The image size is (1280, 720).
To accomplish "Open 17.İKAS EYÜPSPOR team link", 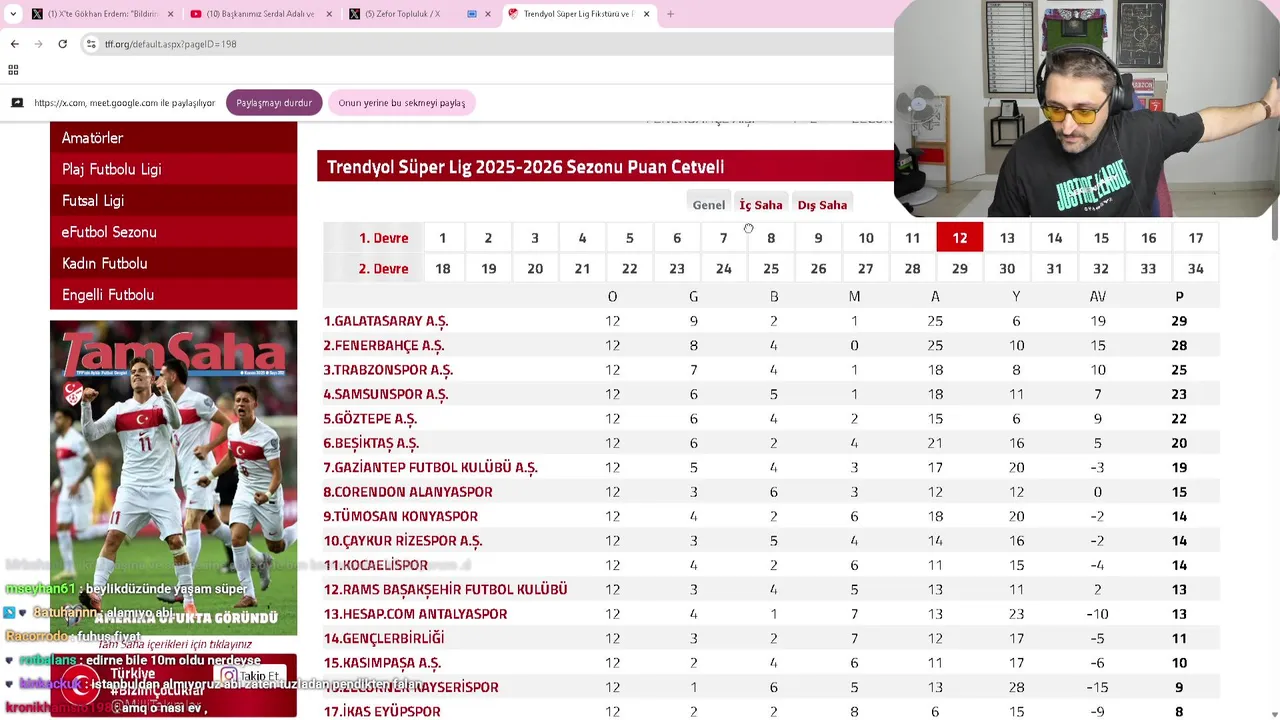I will (382, 712).
